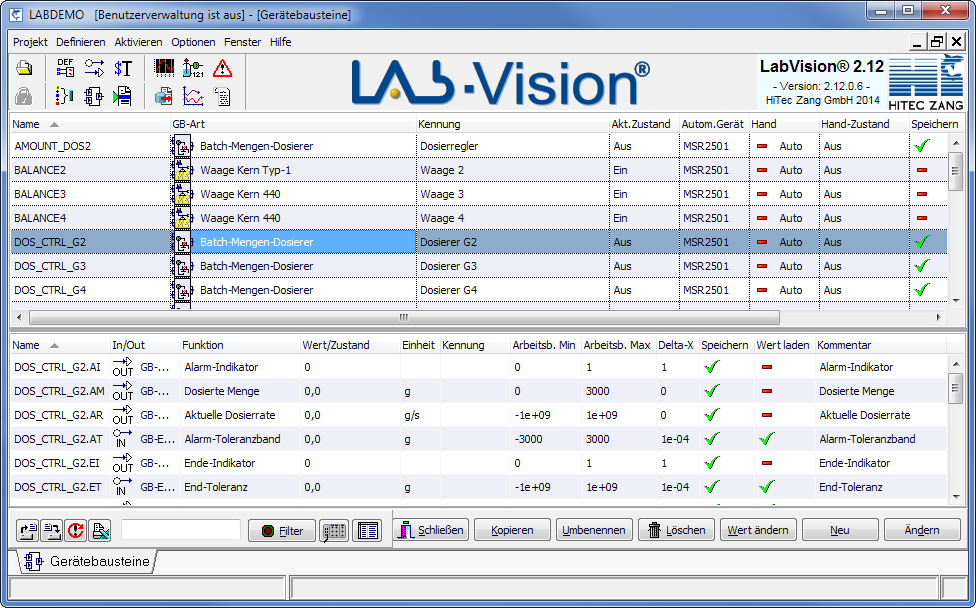Sort by Wert/Zustand column header
Viewport: 976px width, 608px height.
(x=349, y=345)
